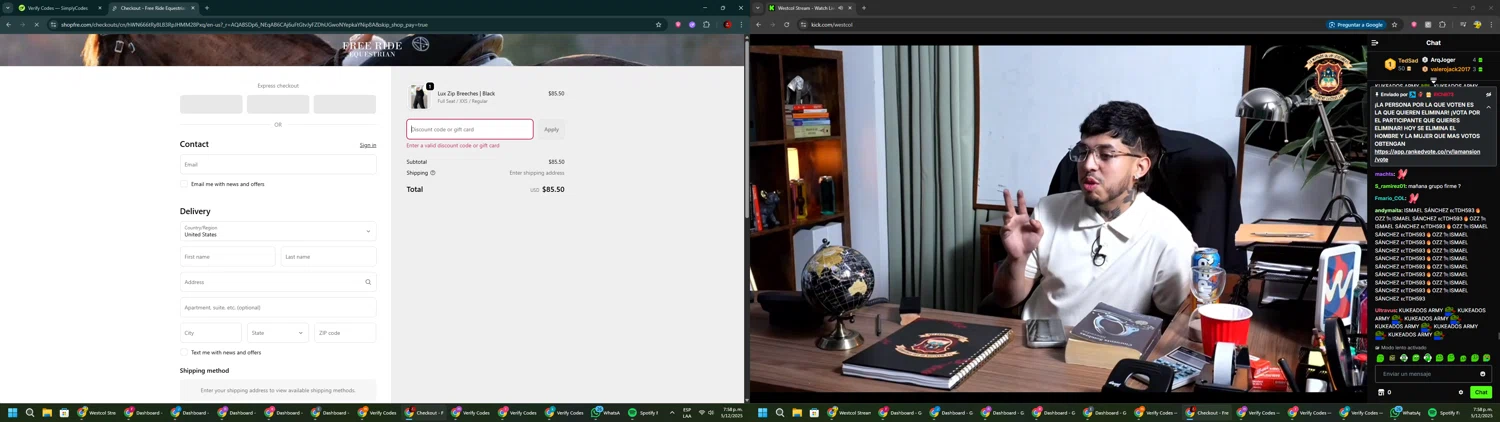Screen dimensions: 1500x422
Task: Collapse the pinned chat message chevron
Action: tap(1488, 107)
